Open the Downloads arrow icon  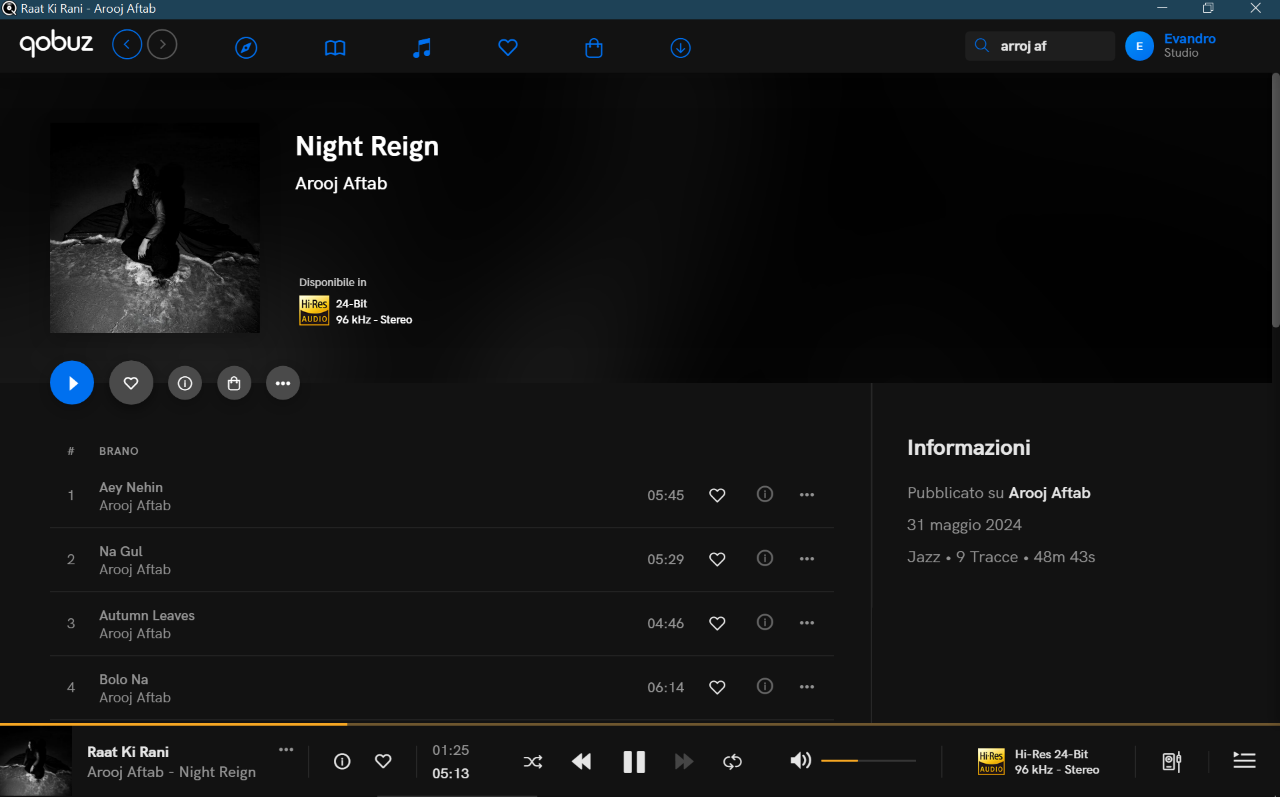click(x=681, y=48)
